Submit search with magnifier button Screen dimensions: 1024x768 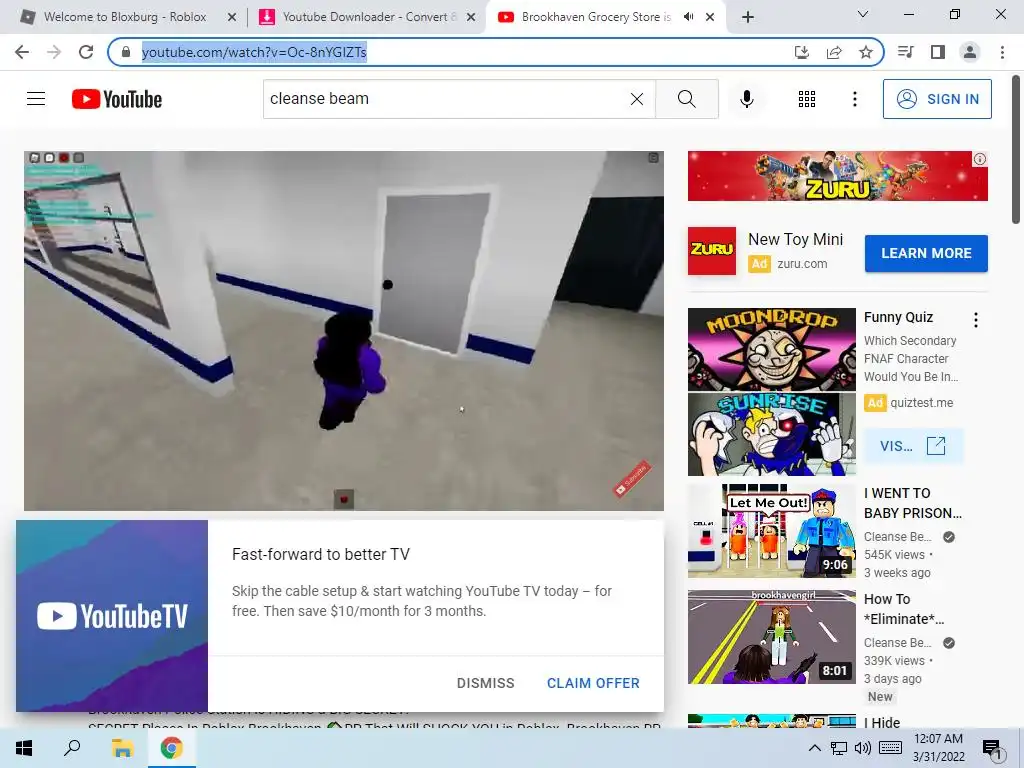click(686, 99)
